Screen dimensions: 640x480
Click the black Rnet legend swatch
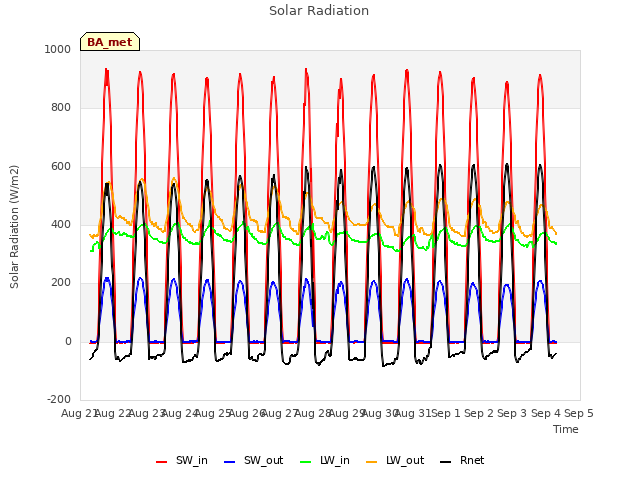(x=446, y=462)
